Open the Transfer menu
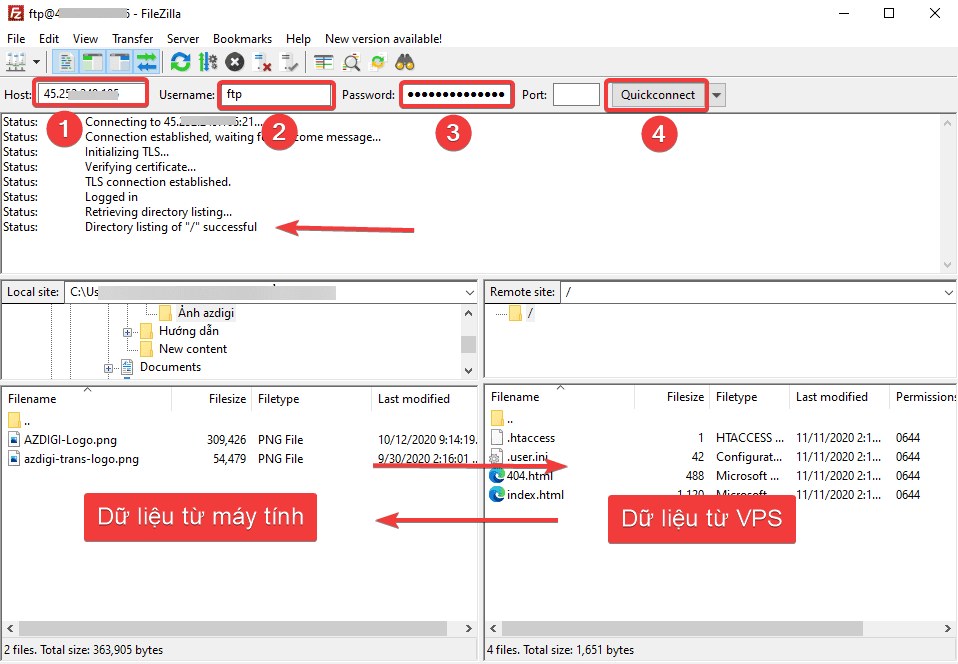This screenshot has width=958, height=664. [x=133, y=38]
